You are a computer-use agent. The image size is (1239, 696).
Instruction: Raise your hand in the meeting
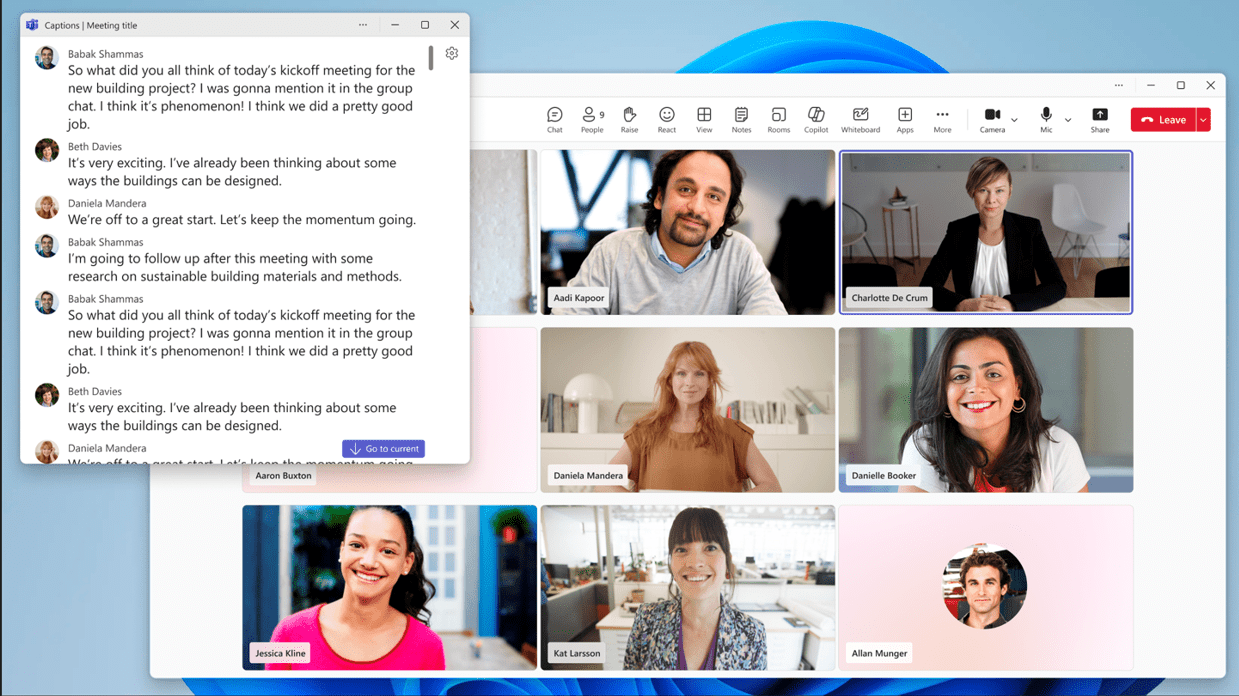[x=629, y=120]
